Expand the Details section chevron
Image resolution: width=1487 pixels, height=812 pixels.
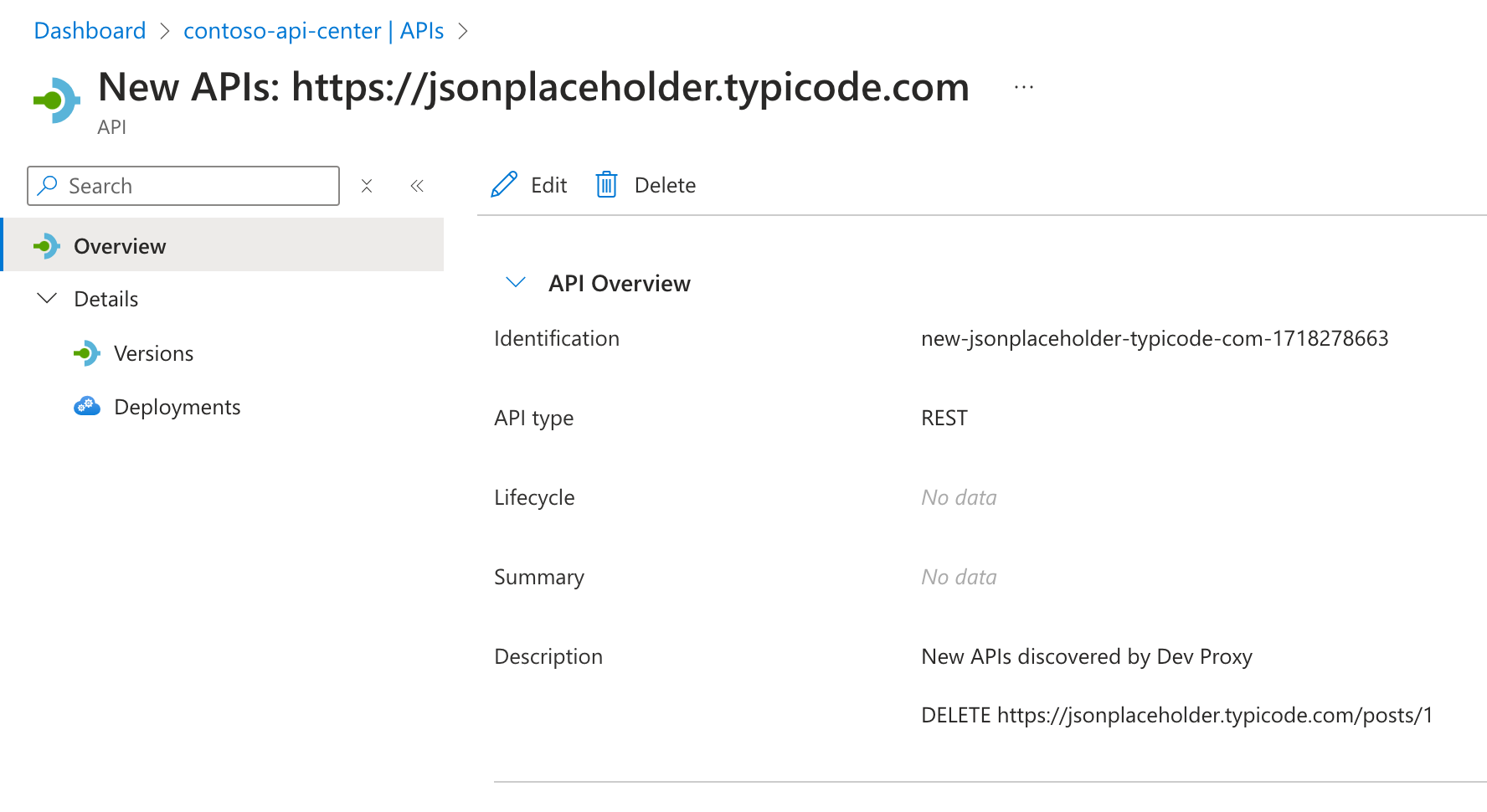pos(48,298)
